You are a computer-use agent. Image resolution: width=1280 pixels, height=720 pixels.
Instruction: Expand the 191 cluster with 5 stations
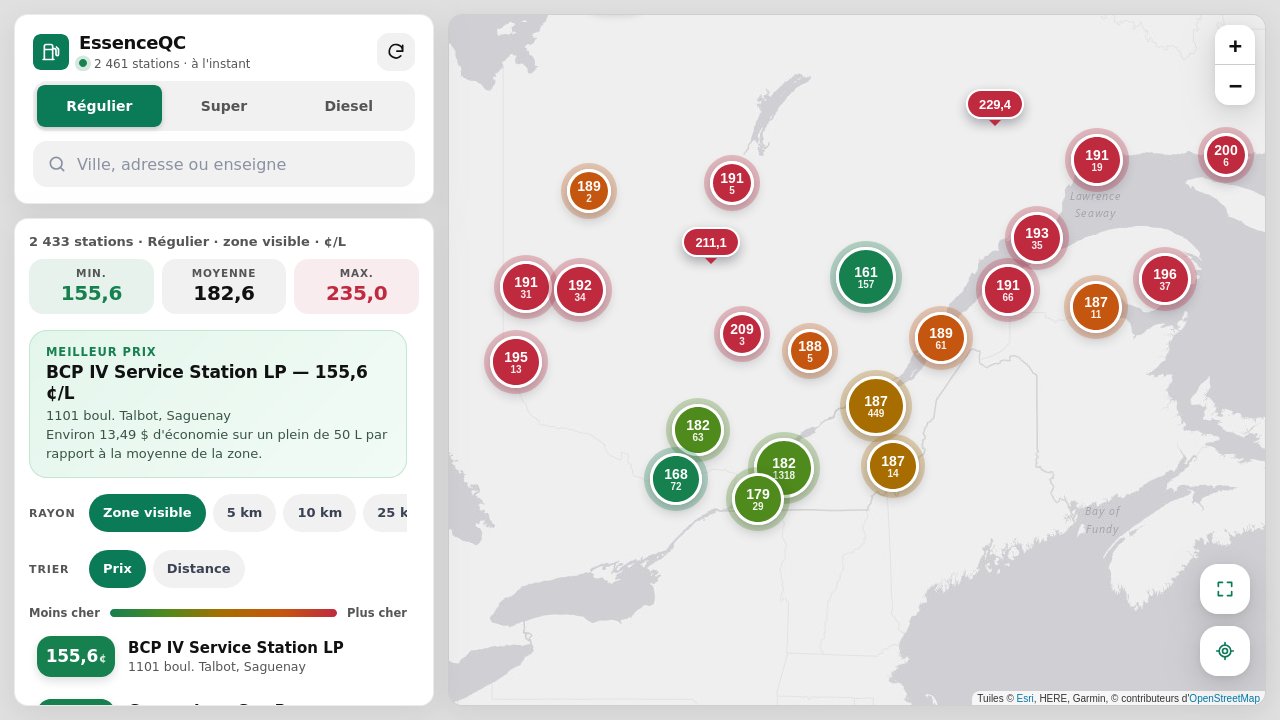point(732,183)
